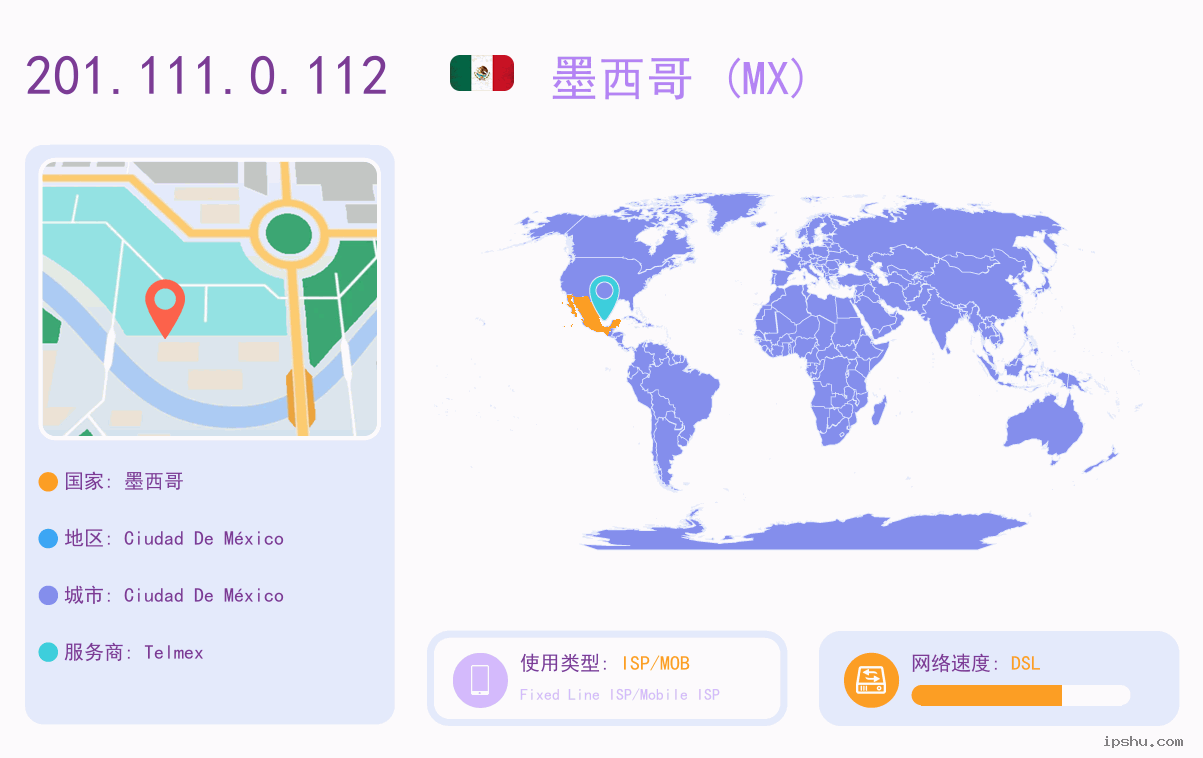This screenshot has width=1203, height=758.
Task: Click the green roundabout on the street map
Action: coord(288,234)
